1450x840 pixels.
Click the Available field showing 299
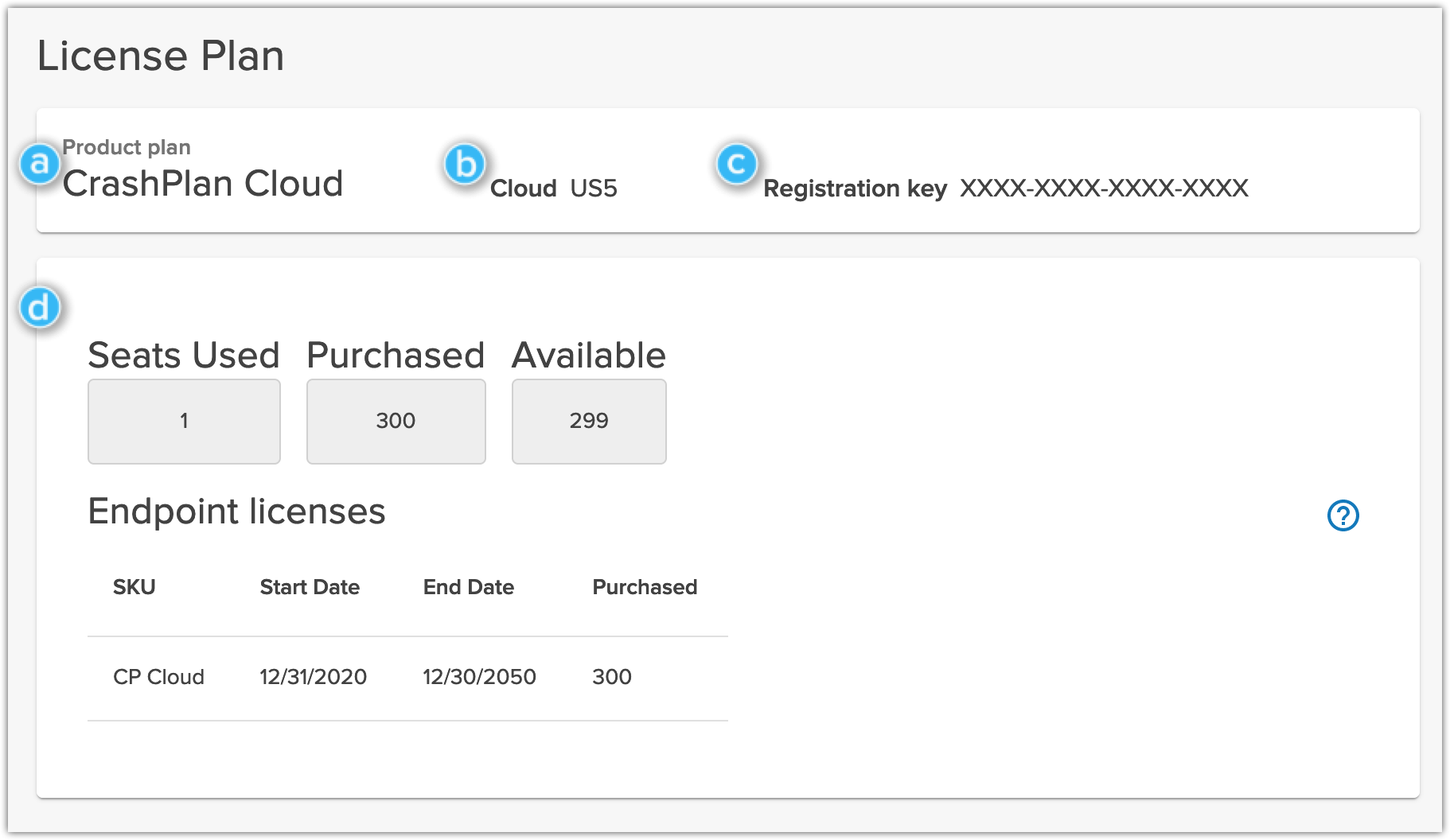589,421
